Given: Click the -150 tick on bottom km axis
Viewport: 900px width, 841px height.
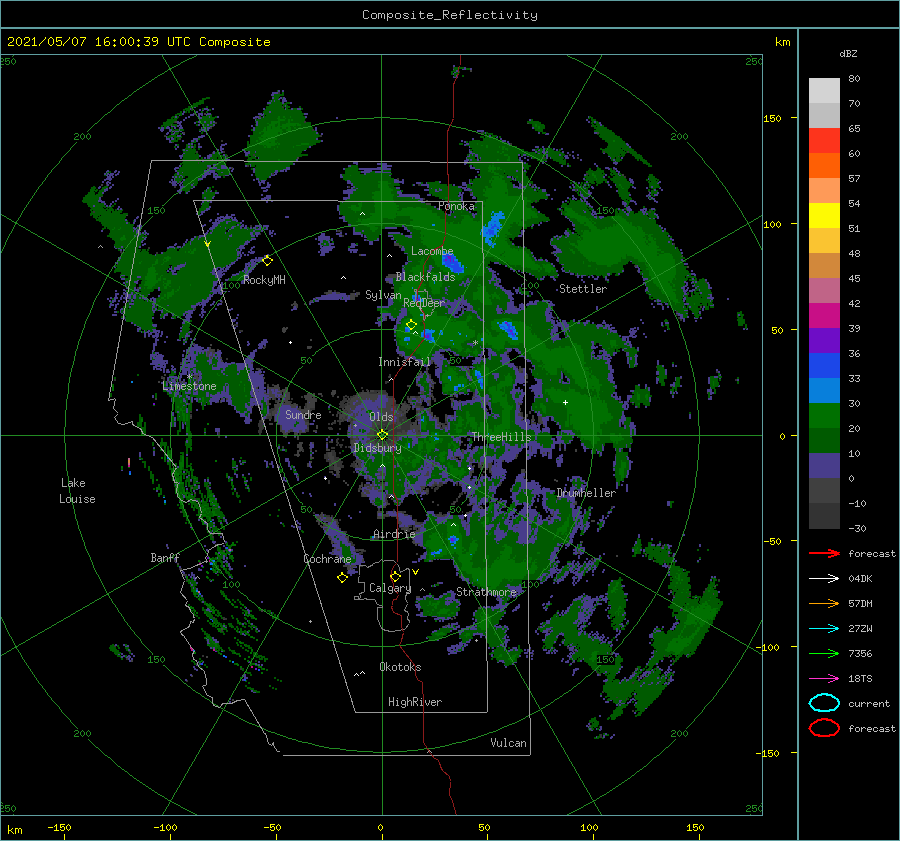Looking at the screenshot, I should pyautogui.click(x=59, y=827).
